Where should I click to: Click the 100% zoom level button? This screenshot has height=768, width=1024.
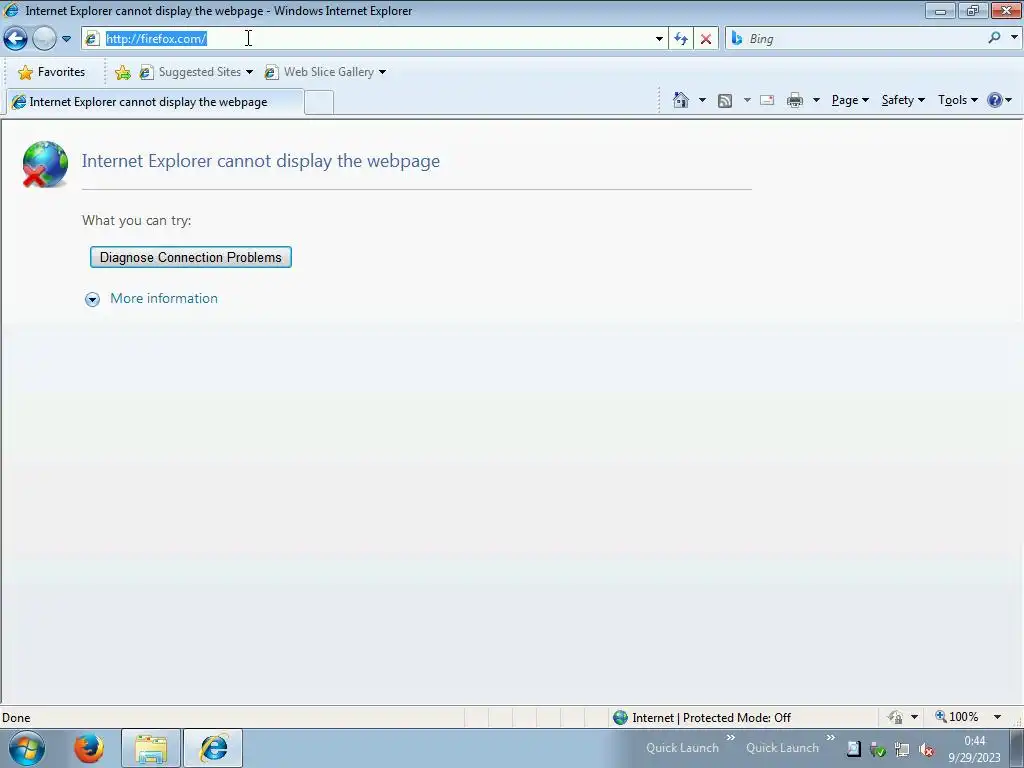point(957,717)
